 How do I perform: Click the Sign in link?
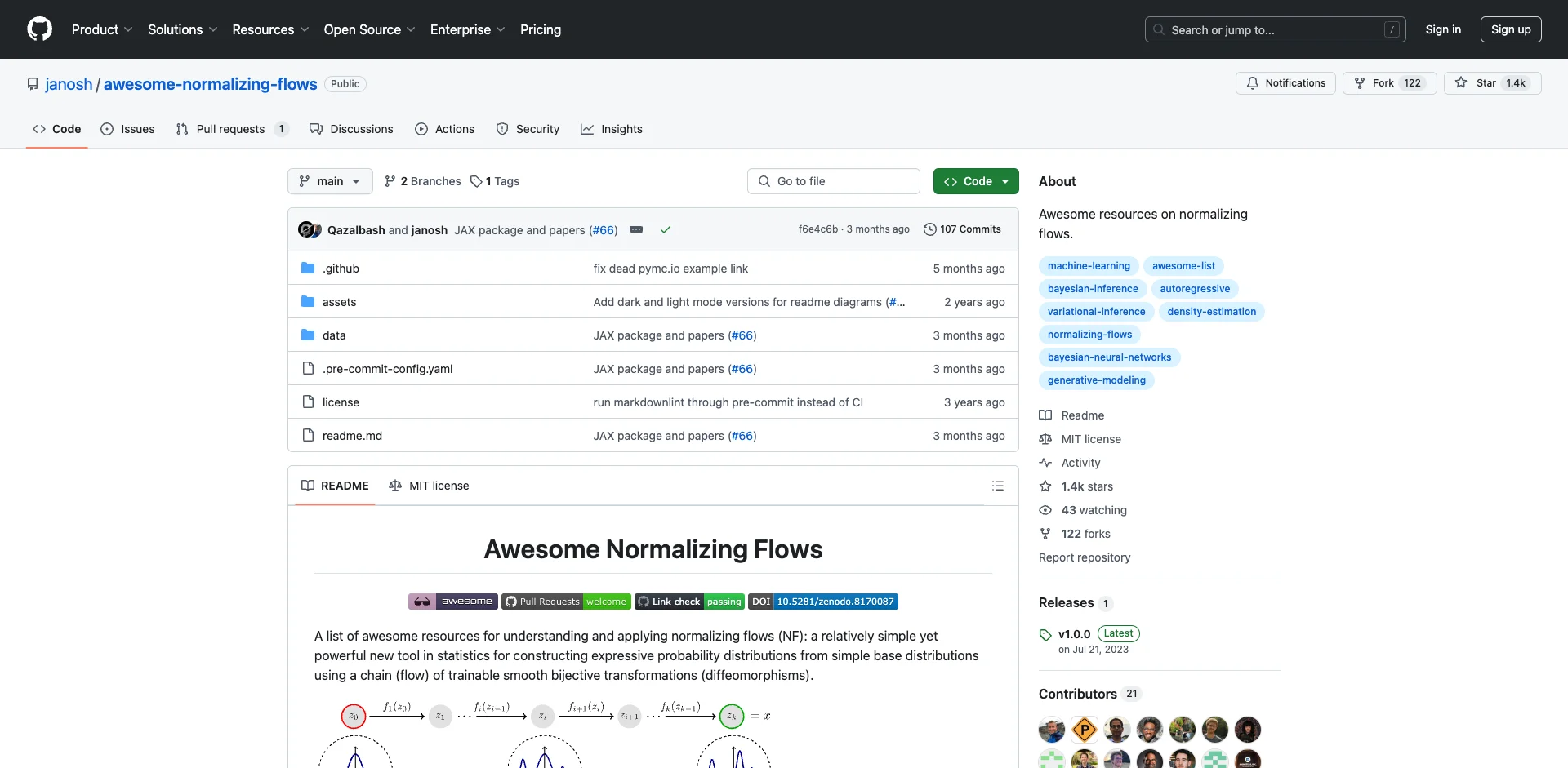1443,29
